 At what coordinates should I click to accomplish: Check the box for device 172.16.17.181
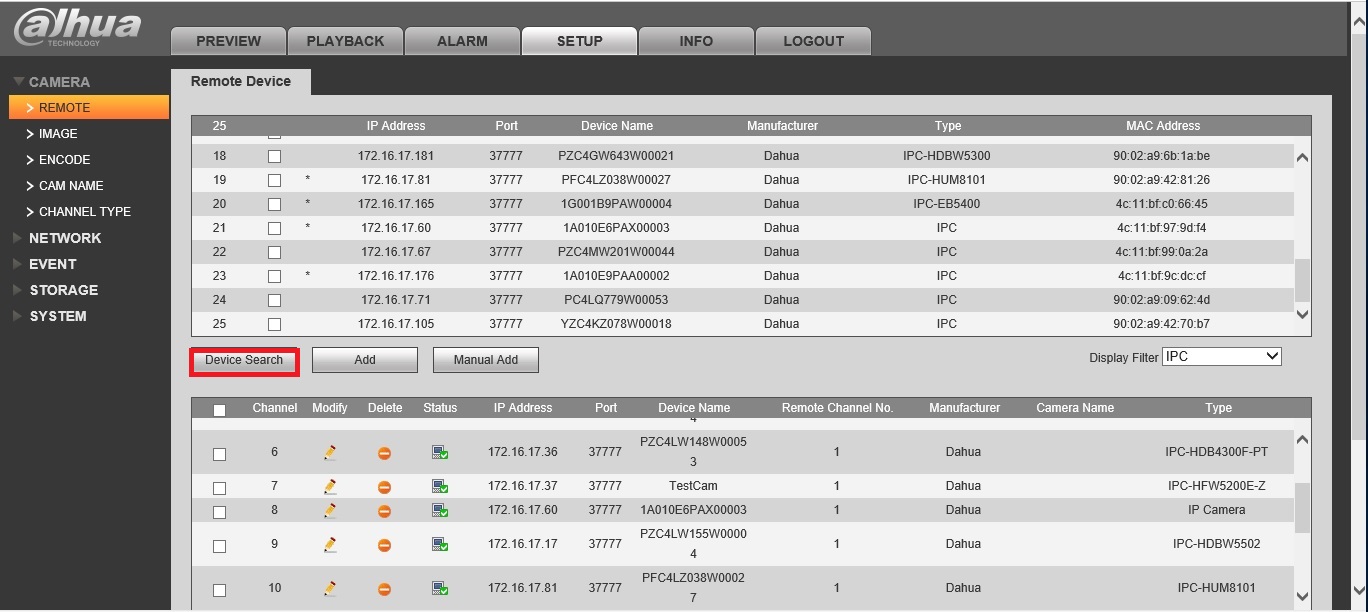[274, 156]
